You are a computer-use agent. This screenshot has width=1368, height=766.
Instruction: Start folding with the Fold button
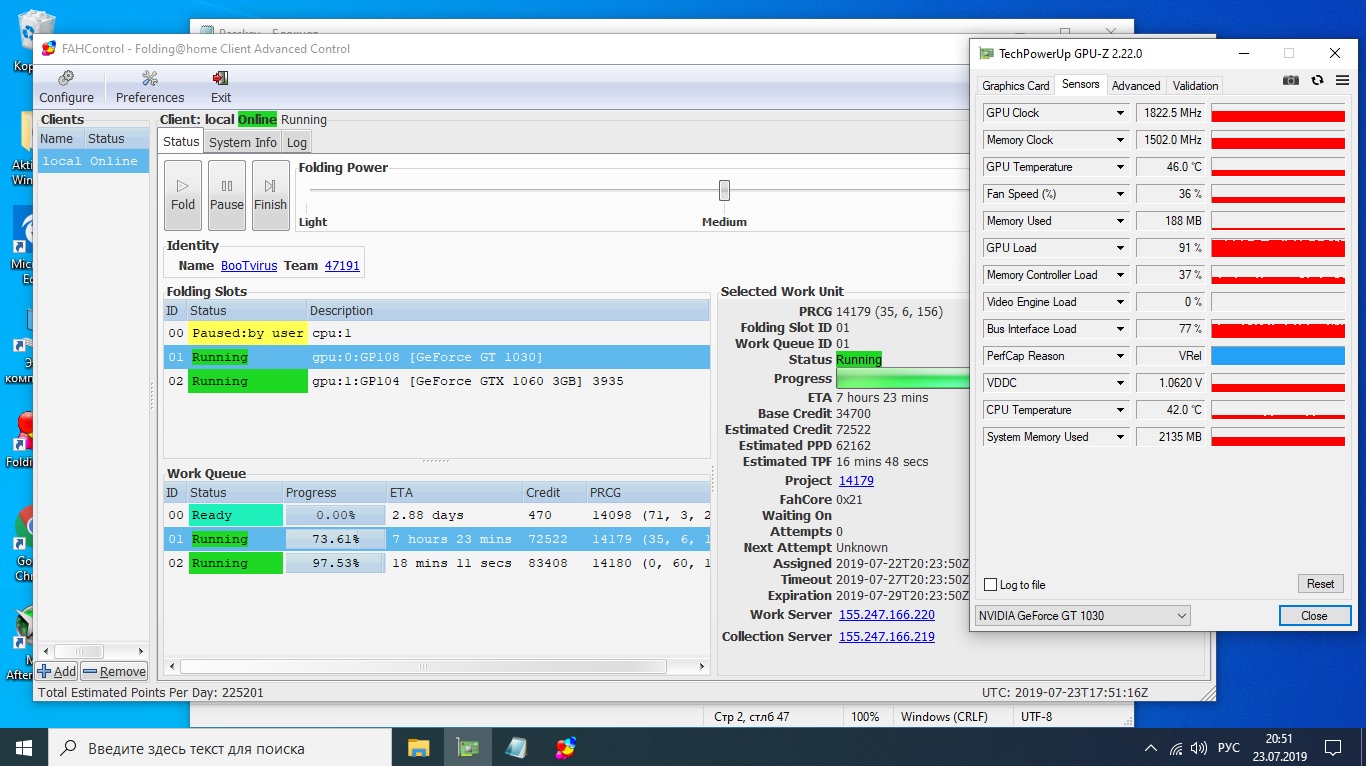coord(183,195)
